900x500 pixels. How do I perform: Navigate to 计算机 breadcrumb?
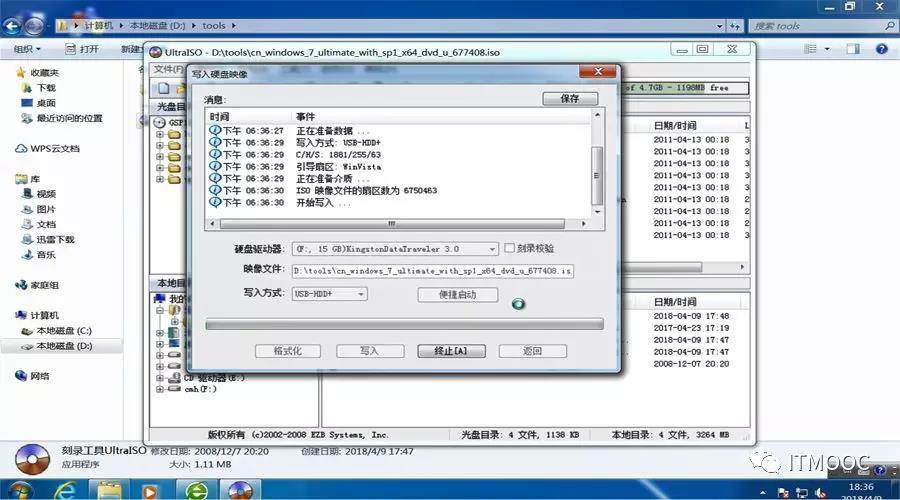(x=99, y=26)
